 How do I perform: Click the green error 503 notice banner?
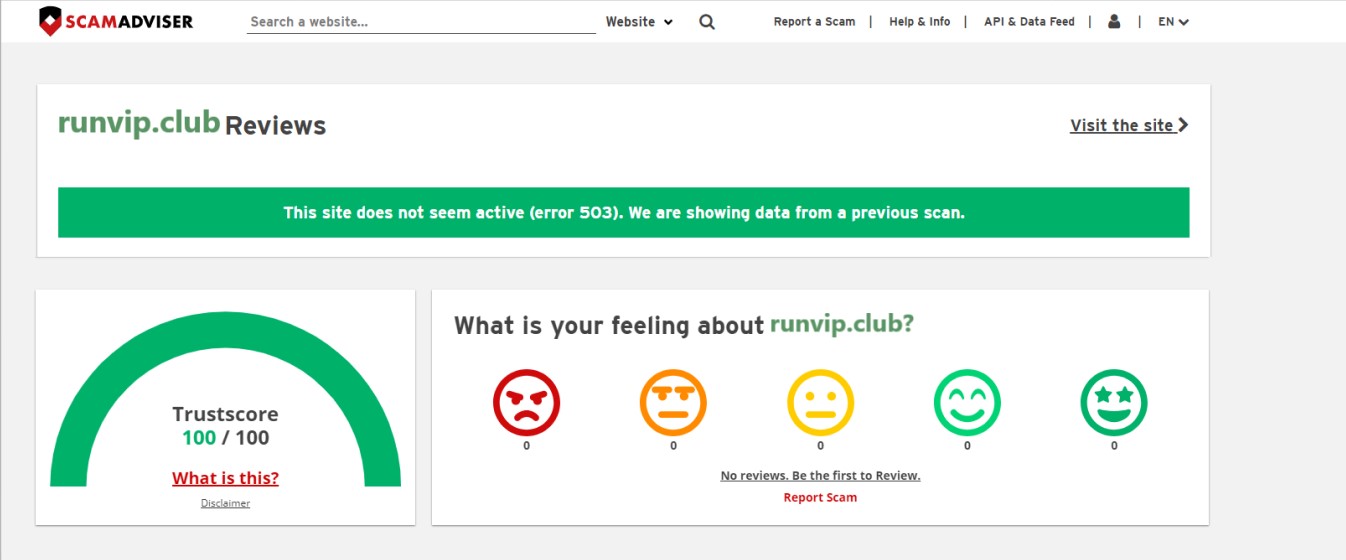[x=623, y=212]
